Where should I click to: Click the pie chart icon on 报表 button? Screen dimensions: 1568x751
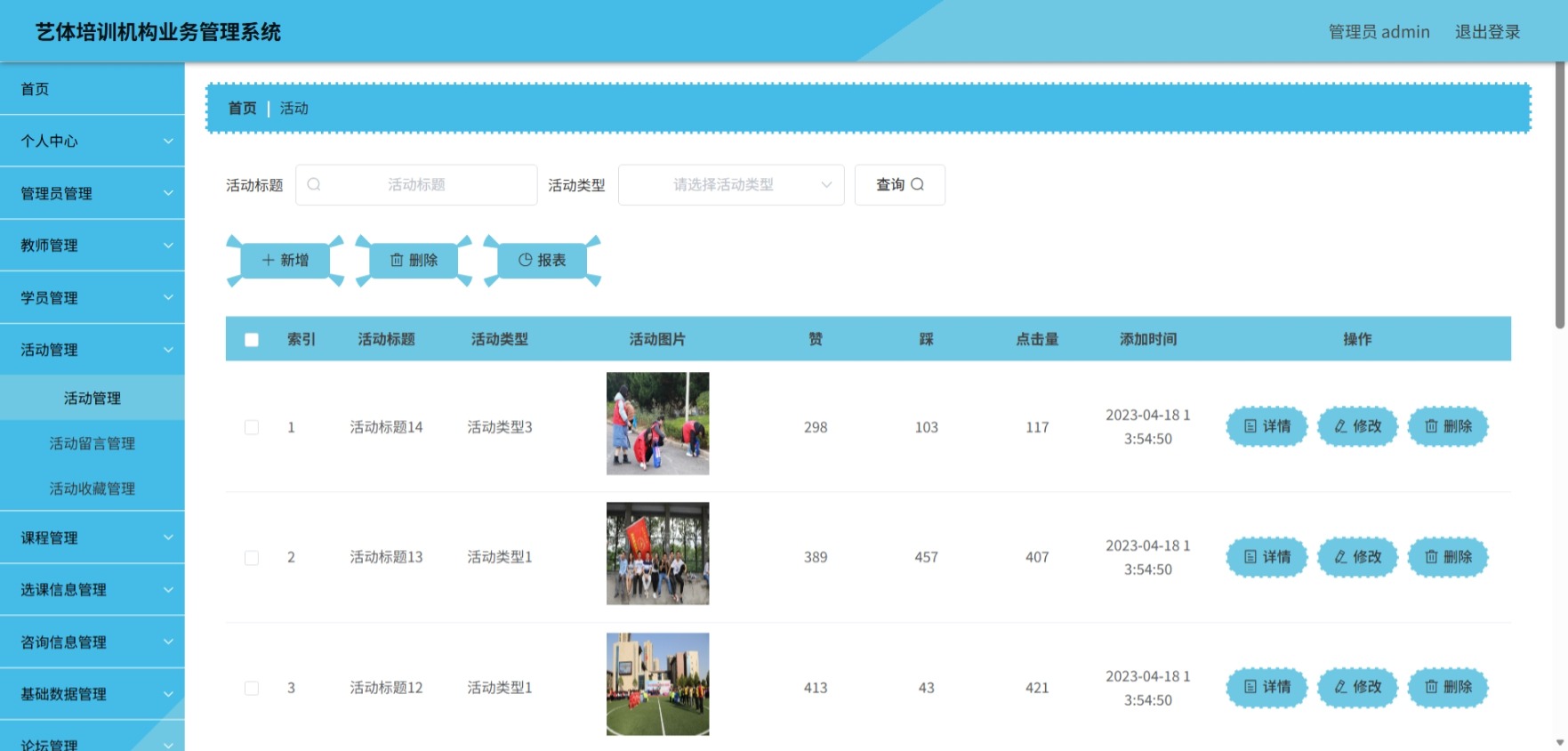tap(526, 260)
